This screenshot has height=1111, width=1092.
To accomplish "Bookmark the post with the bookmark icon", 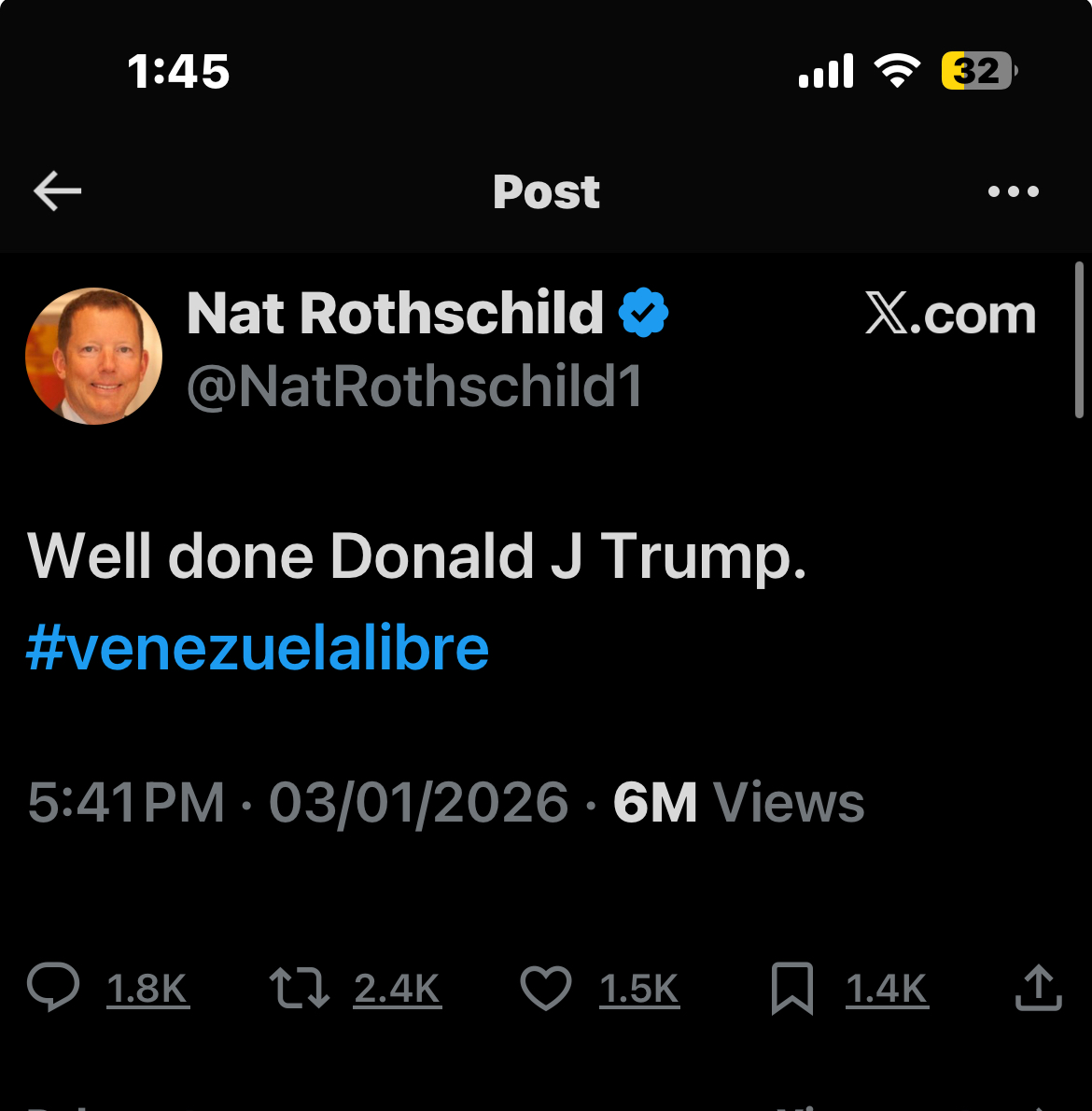I will pyautogui.click(x=792, y=988).
